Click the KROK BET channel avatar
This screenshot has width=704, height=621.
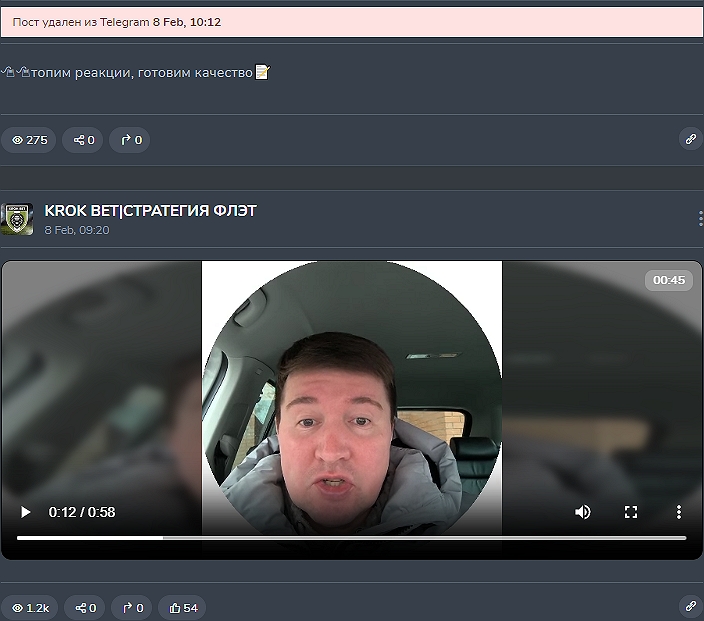tap(17, 219)
